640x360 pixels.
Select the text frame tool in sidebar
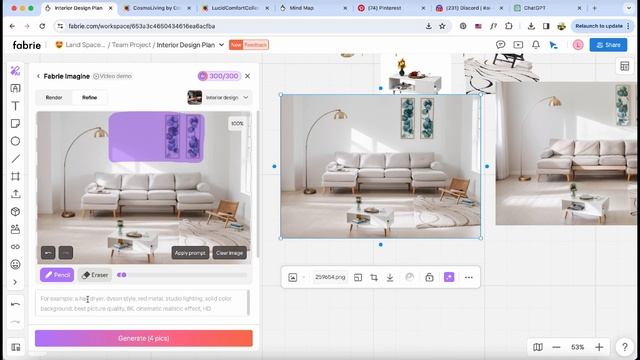(16, 88)
